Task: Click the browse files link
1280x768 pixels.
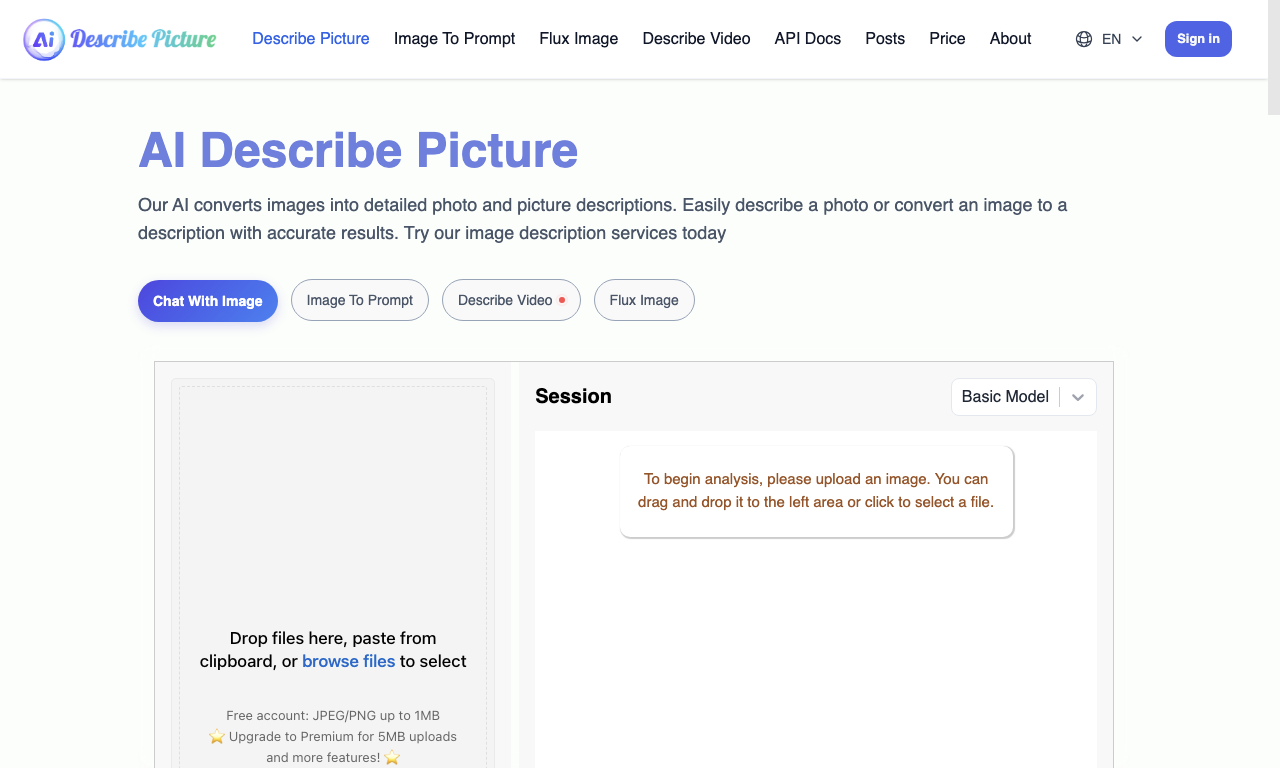Action: pyautogui.click(x=349, y=661)
